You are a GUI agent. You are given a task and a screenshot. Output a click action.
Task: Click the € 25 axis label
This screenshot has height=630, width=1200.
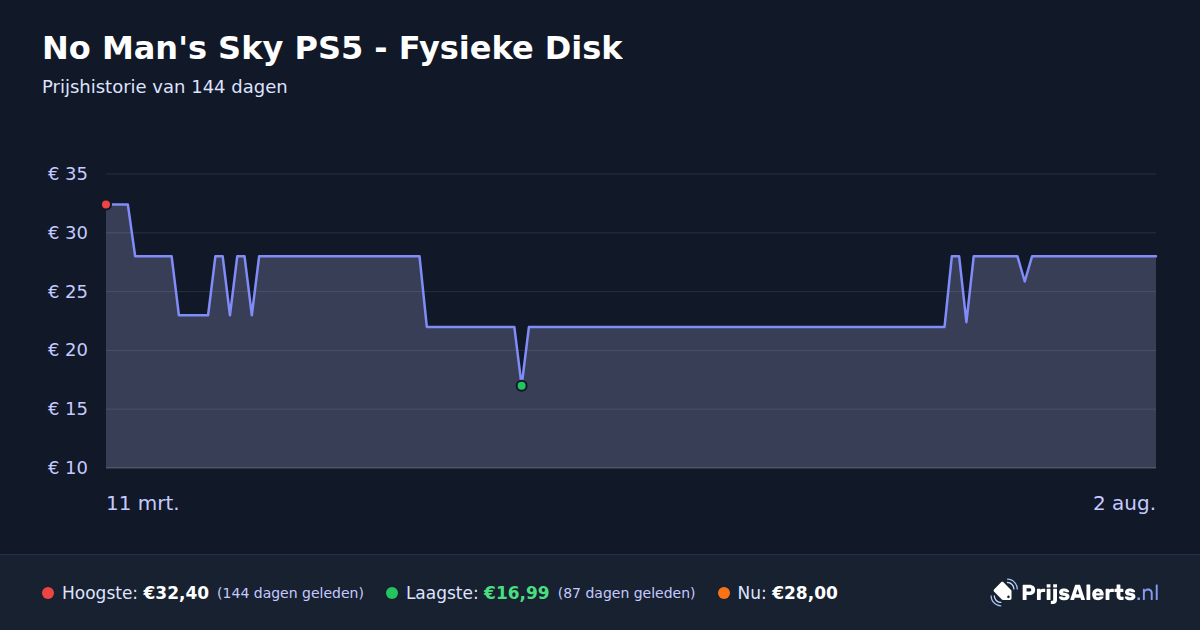(x=68, y=292)
